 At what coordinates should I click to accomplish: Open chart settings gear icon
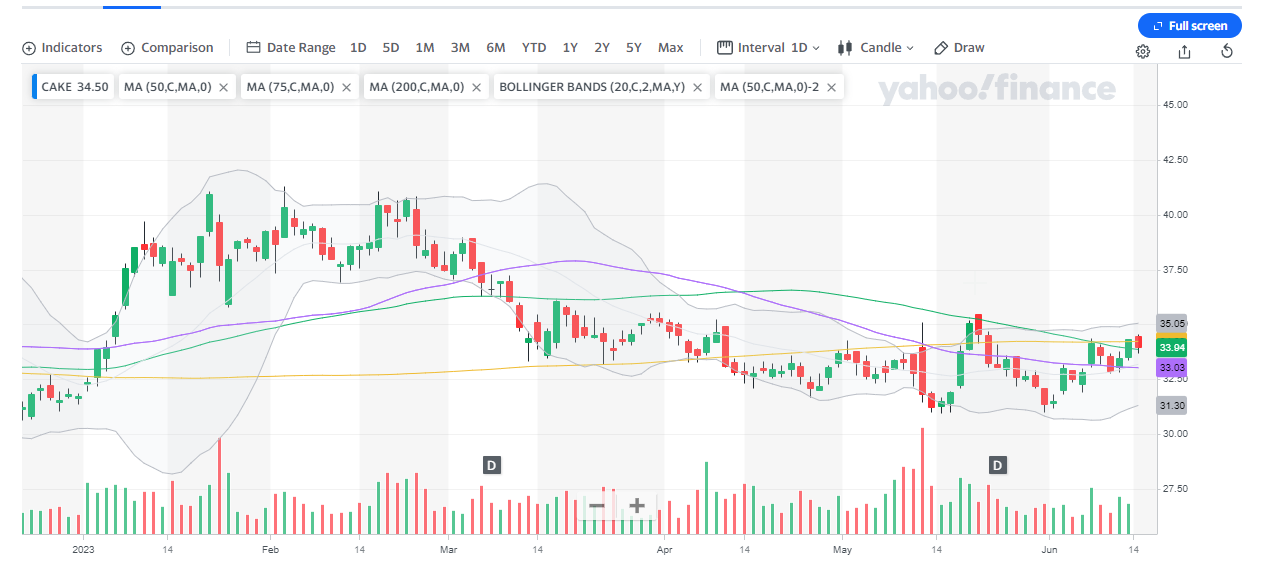pyautogui.click(x=1143, y=51)
